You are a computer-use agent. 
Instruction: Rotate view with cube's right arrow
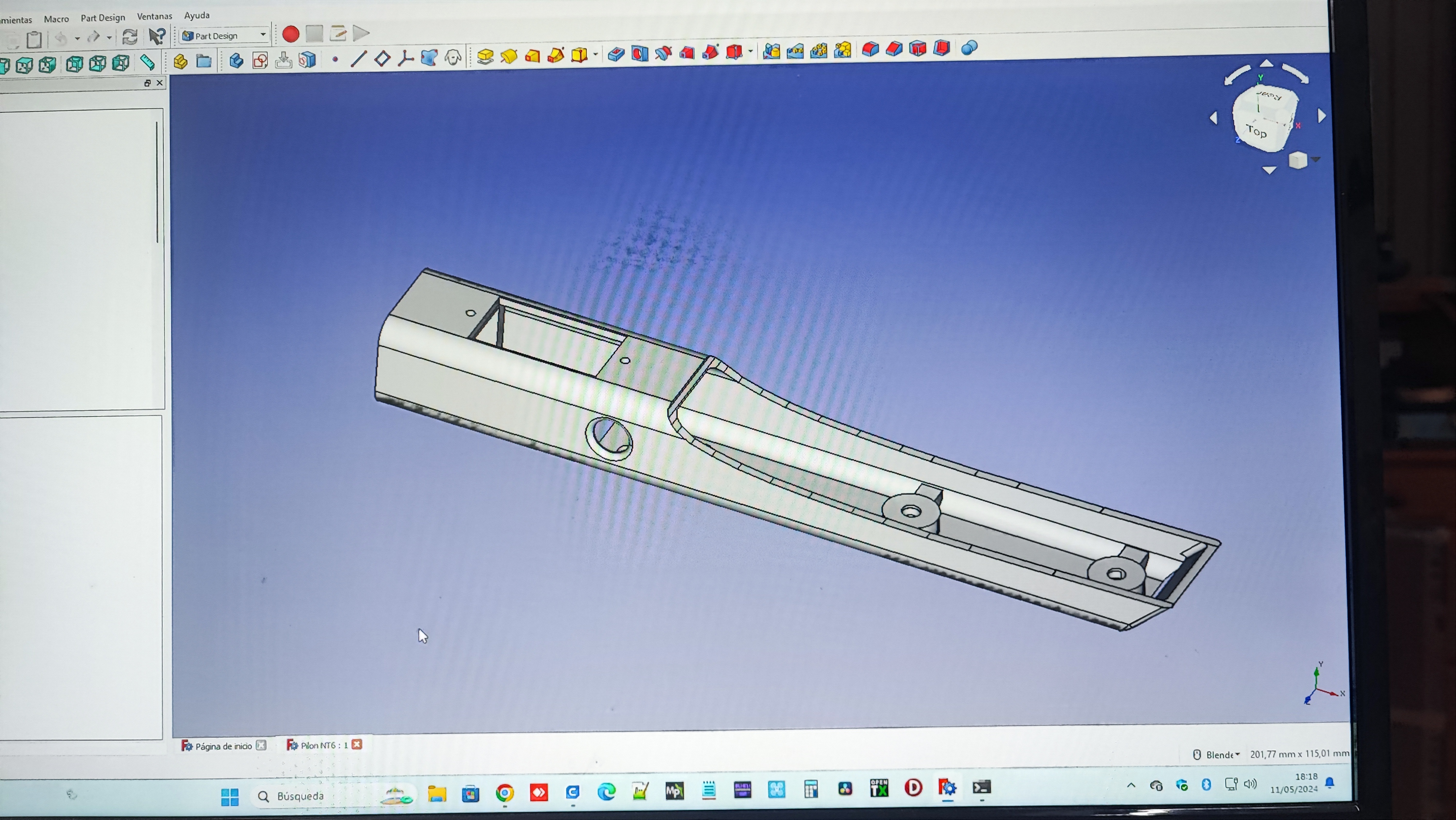(1321, 116)
